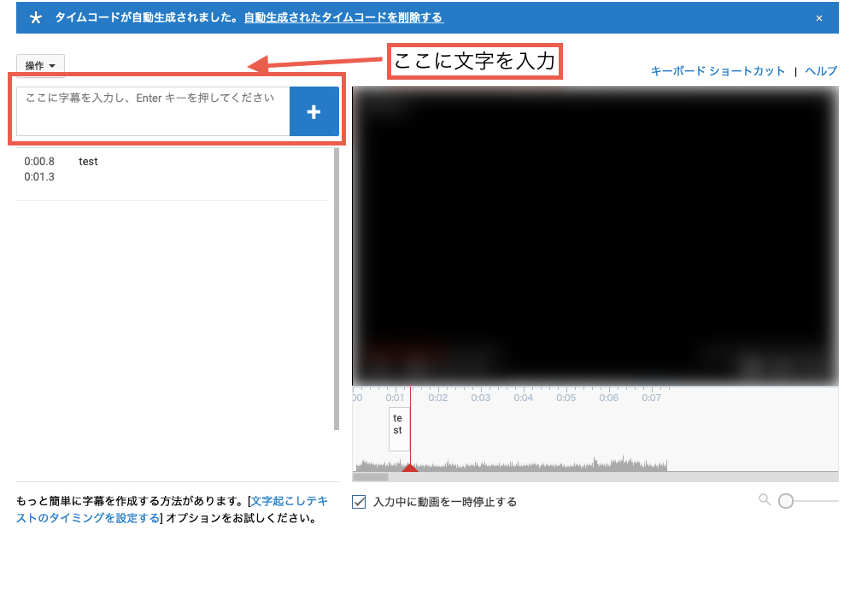Open the ヘルプ link
850x589 pixels.
[x=821, y=71]
